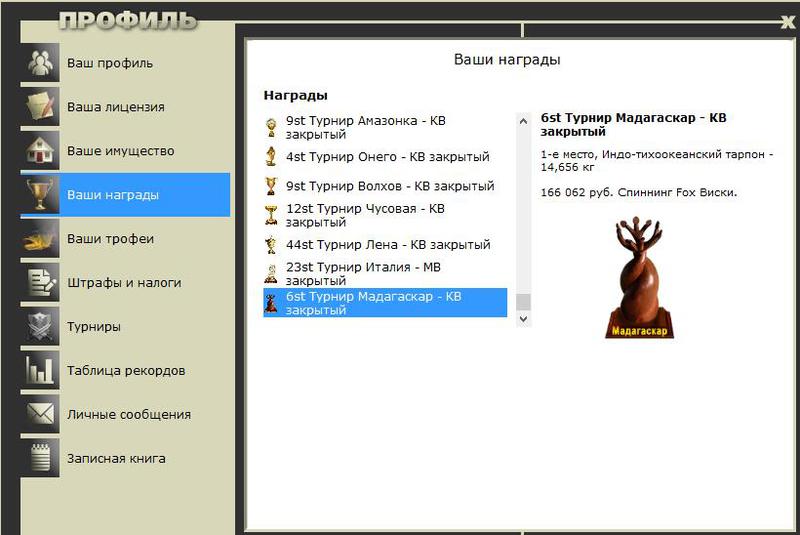This screenshot has width=800, height=535.
Task: Click cup icon beside 12st Турнир Чусовая
Action: (271, 215)
